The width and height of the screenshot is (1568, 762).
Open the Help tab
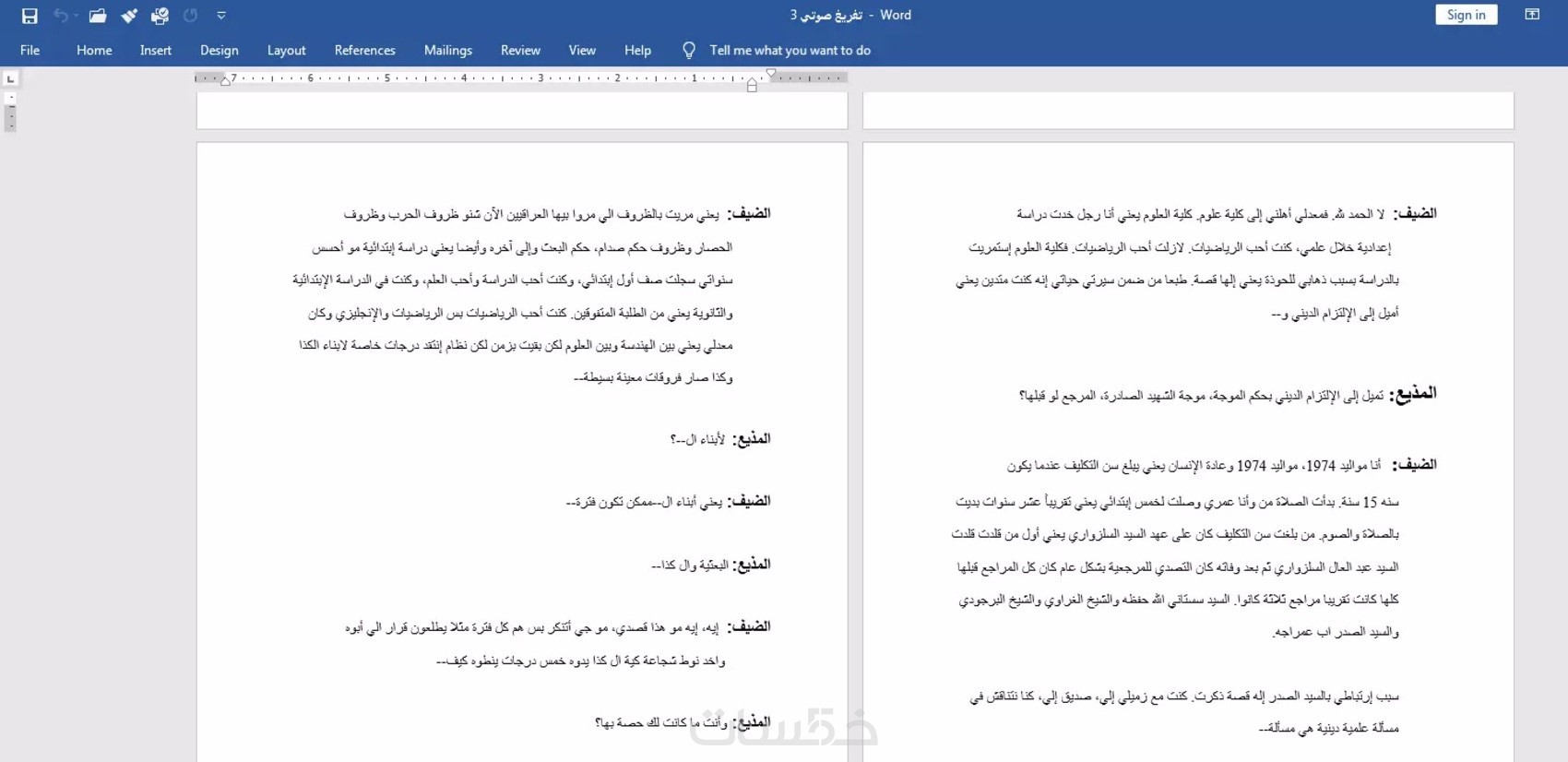click(637, 50)
